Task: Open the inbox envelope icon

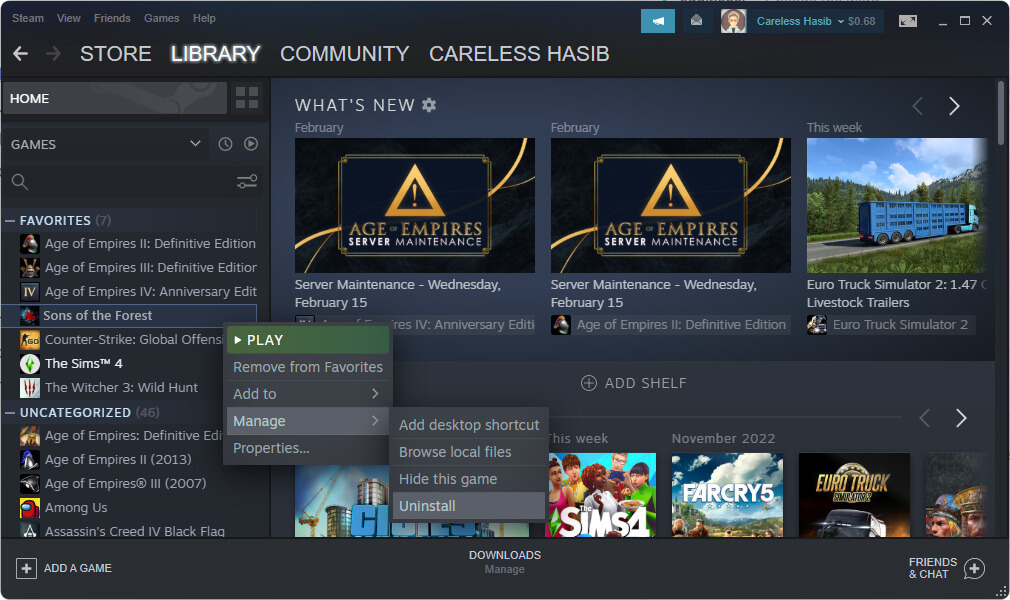Action: point(696,21)
